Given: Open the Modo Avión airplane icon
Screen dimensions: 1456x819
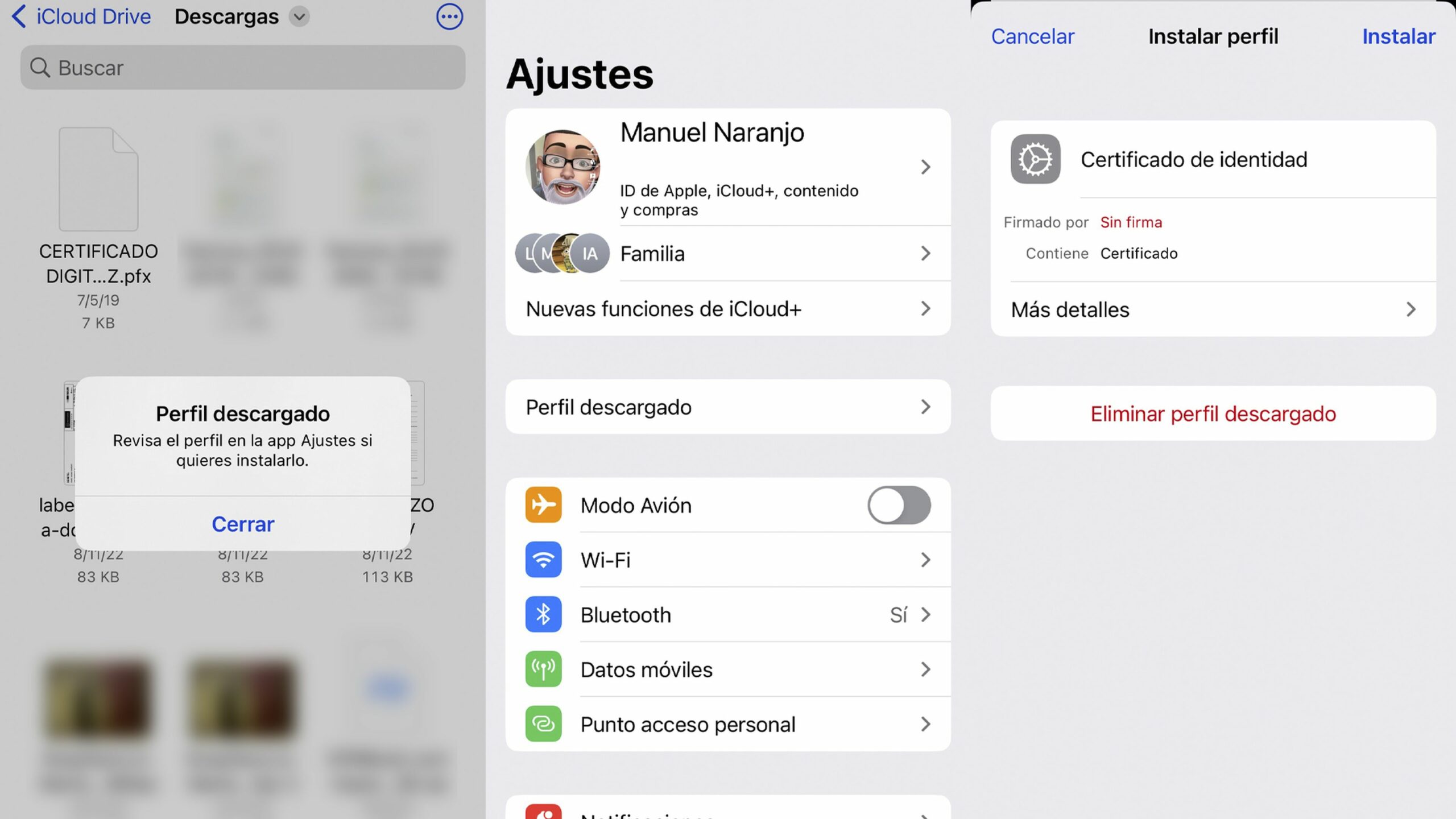Looking at the screenshot, I should pos(545,504).
